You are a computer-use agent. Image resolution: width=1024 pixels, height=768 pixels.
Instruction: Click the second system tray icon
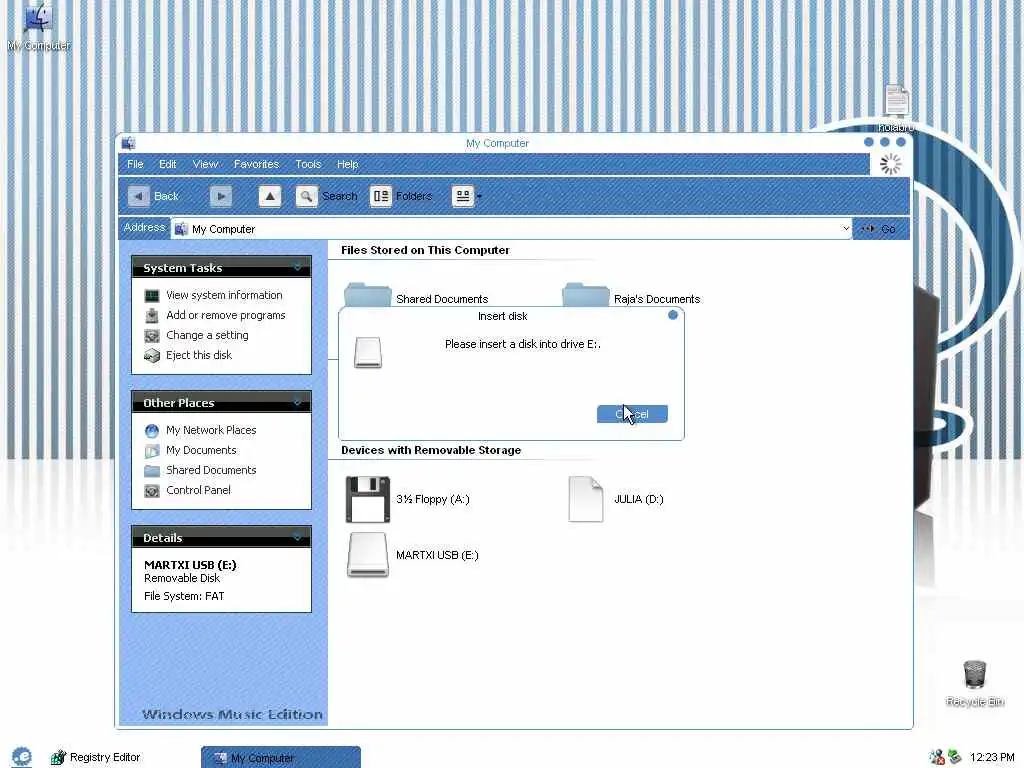tap(955, 757)
